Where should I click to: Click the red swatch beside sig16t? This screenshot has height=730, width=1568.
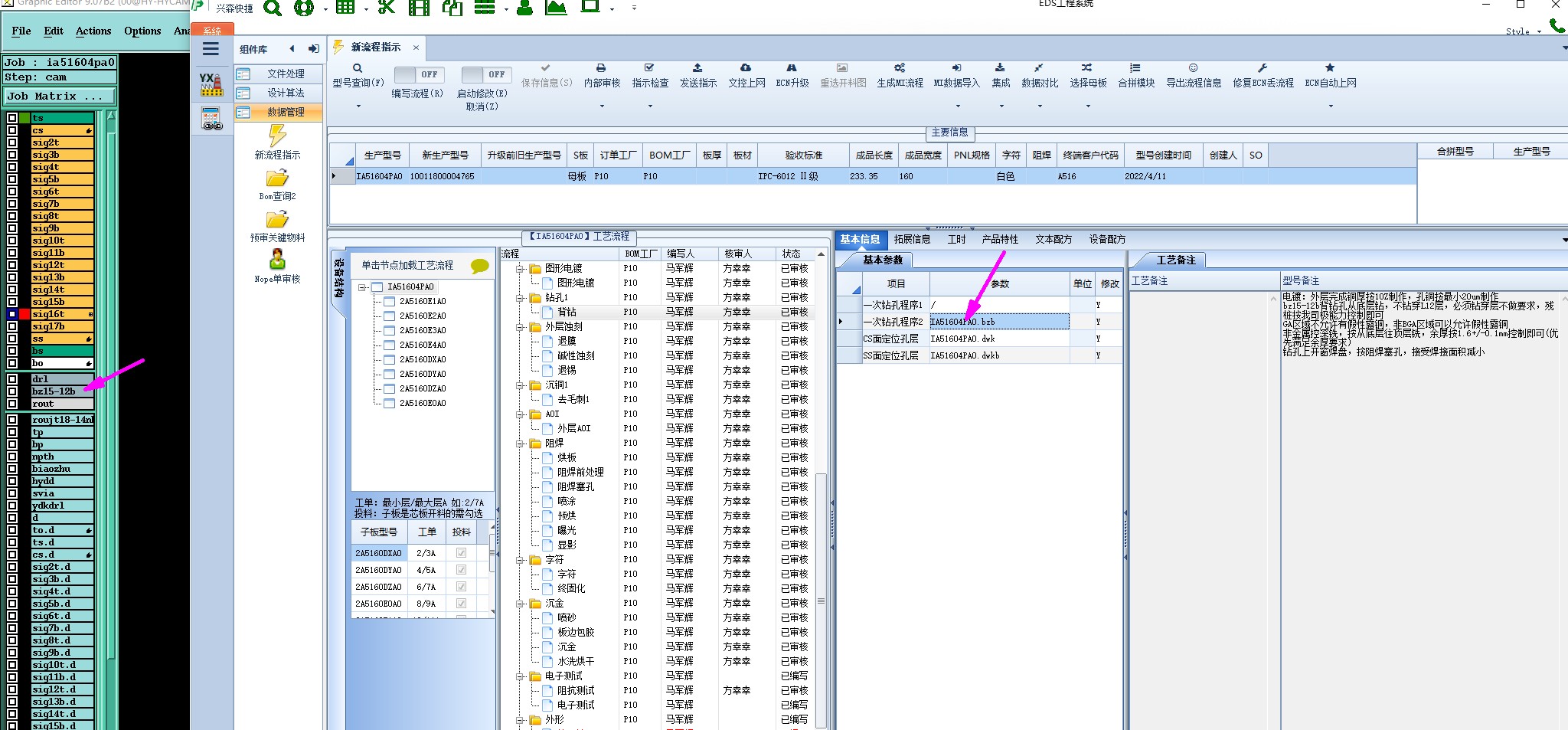(25, 314)
